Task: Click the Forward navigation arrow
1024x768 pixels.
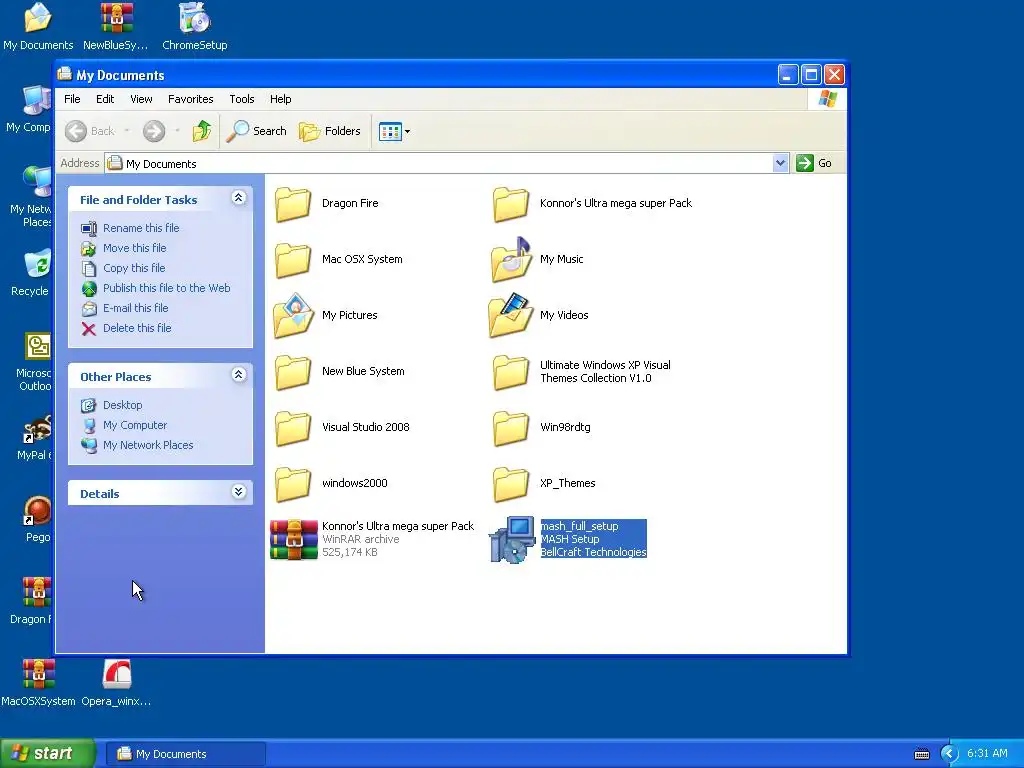Action: tap(154, 131)
